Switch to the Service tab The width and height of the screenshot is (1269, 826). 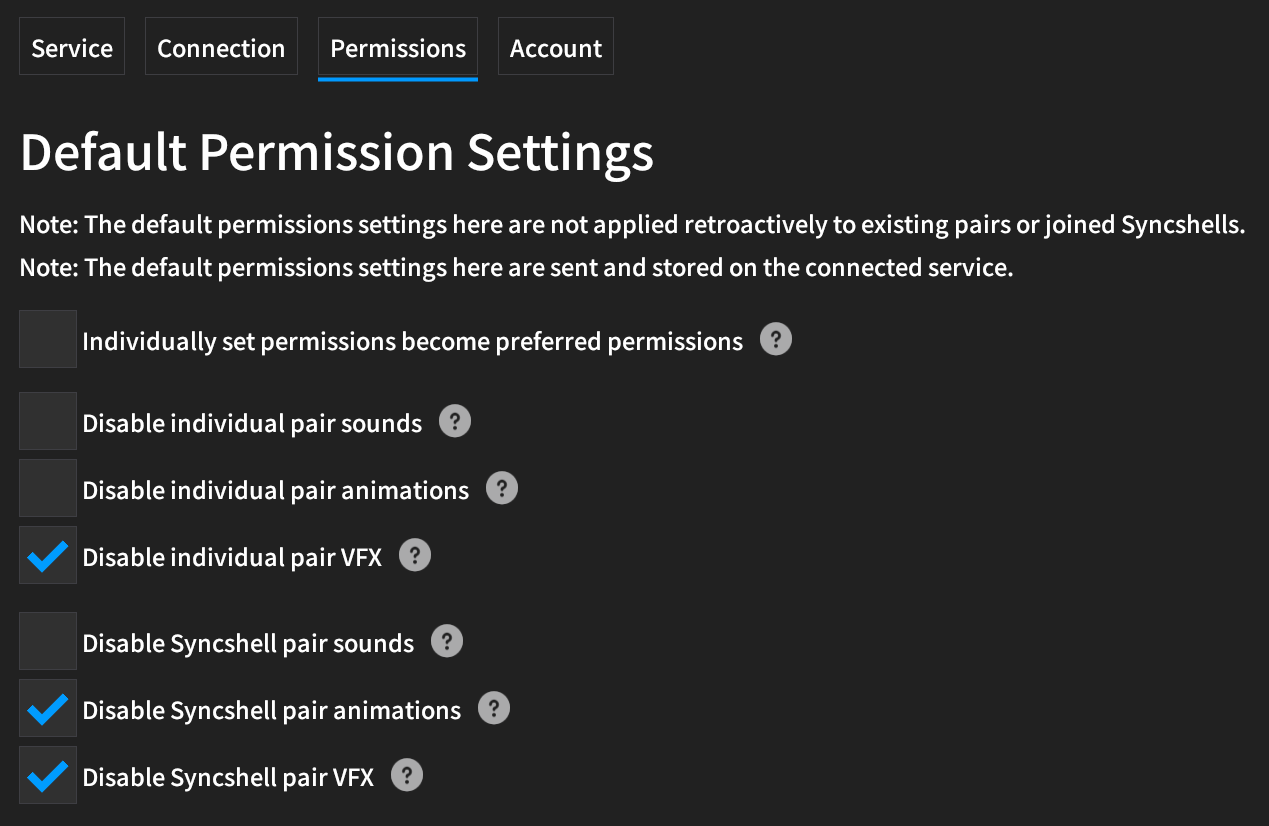click(x=72, y=46)
